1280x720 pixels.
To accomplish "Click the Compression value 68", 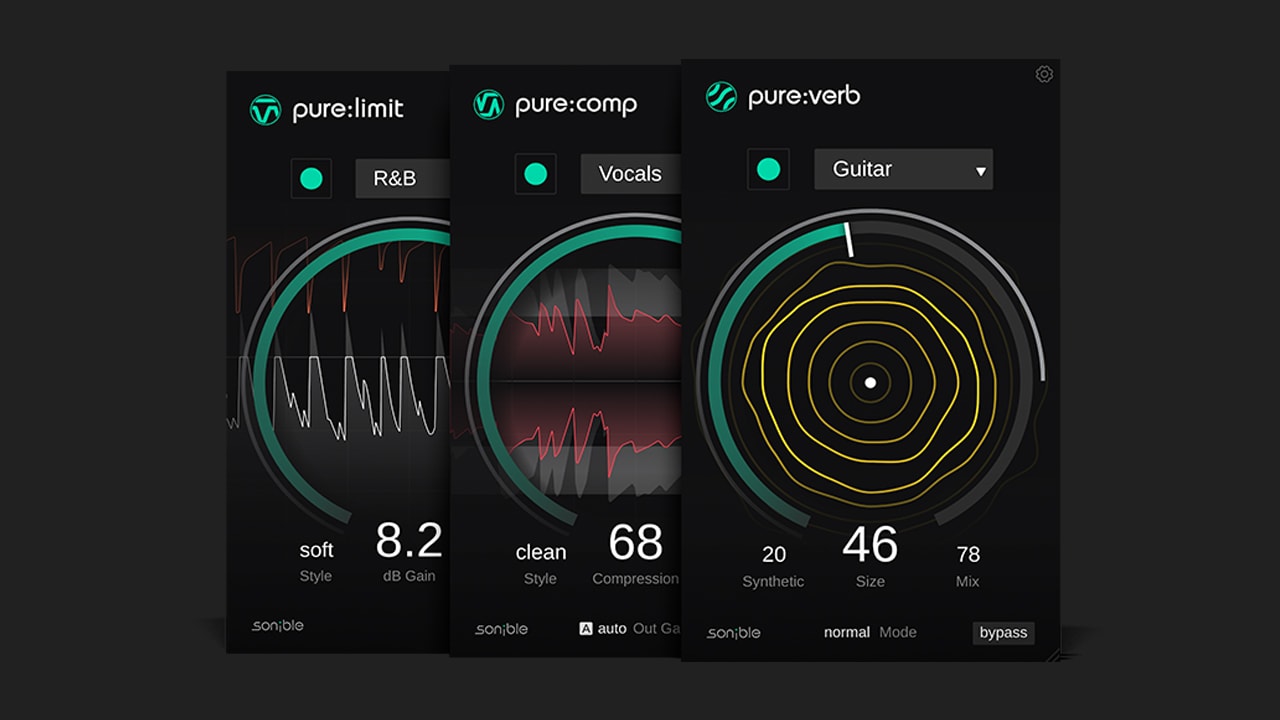I will tap(636, 542).
